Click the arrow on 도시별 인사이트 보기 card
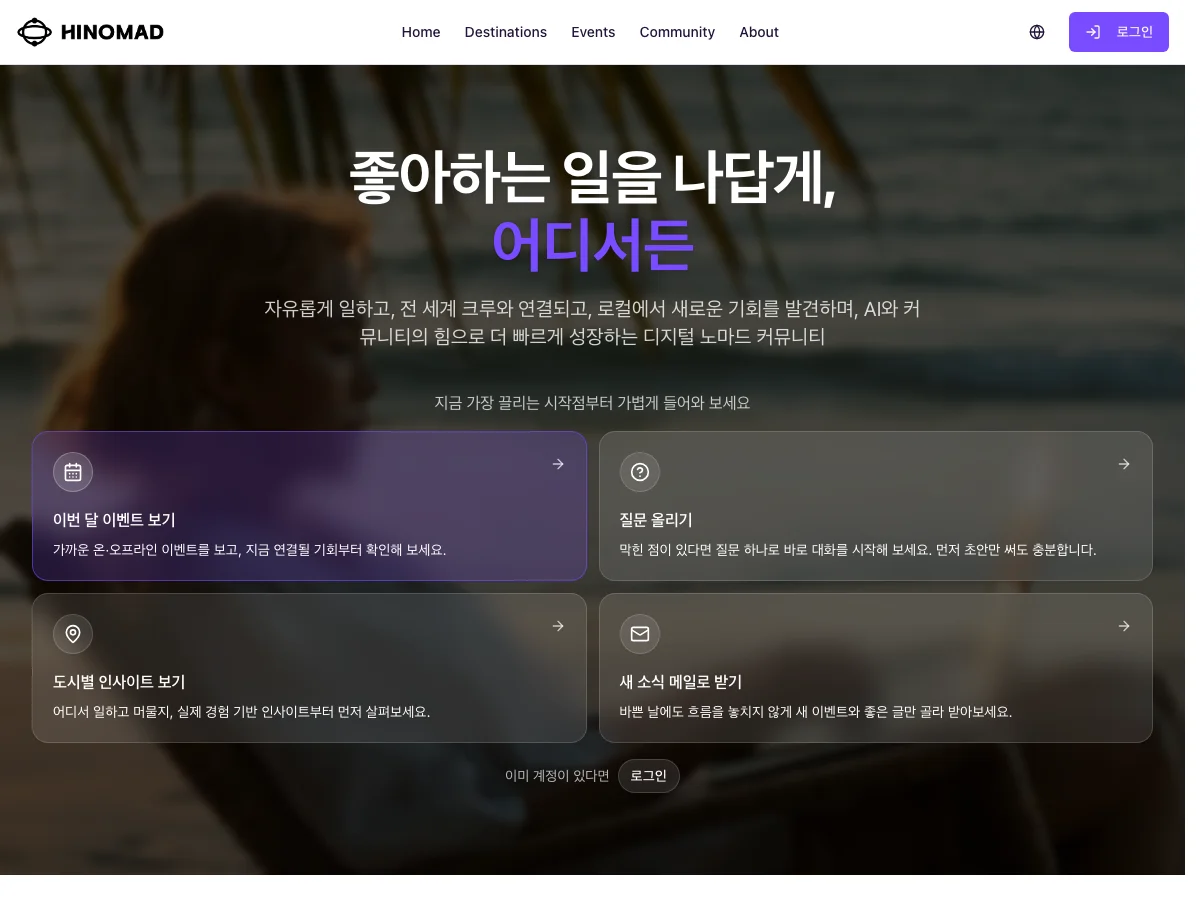 (x=558, y=626)
